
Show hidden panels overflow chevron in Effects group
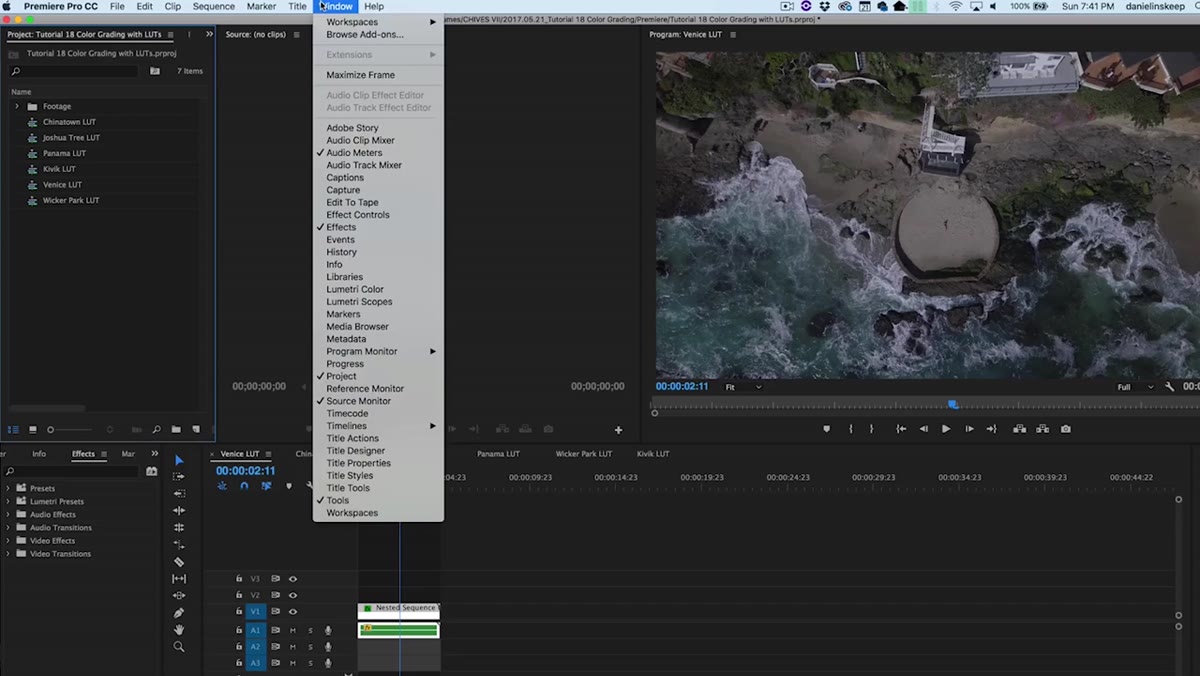point(156,454)
